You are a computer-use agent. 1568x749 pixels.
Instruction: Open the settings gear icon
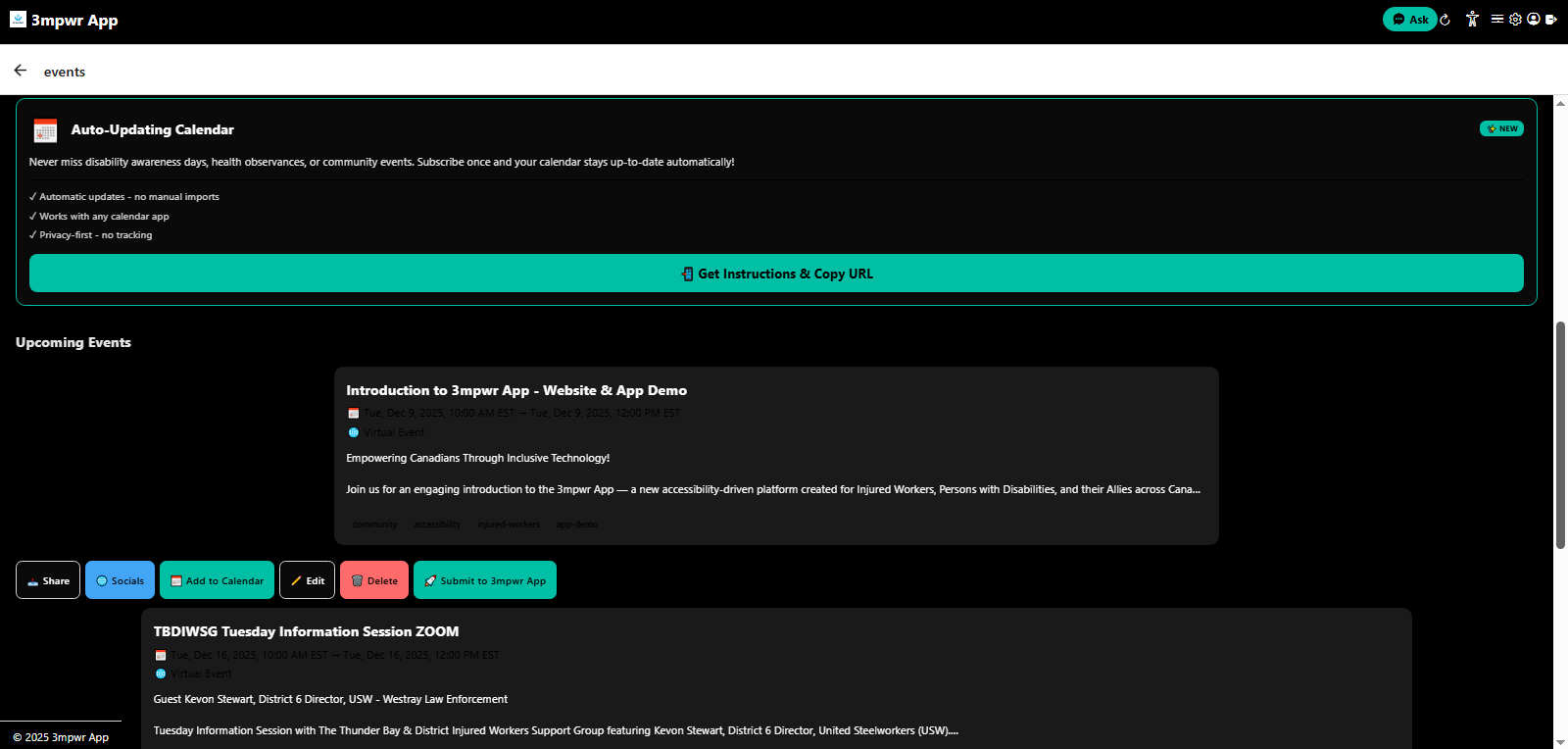(1515, 20)
